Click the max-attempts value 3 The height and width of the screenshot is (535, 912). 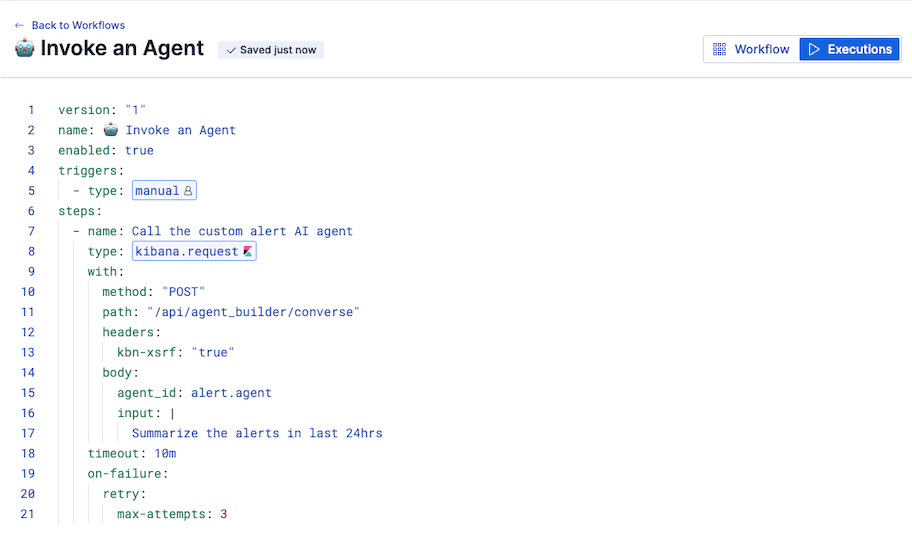[224, 514]
